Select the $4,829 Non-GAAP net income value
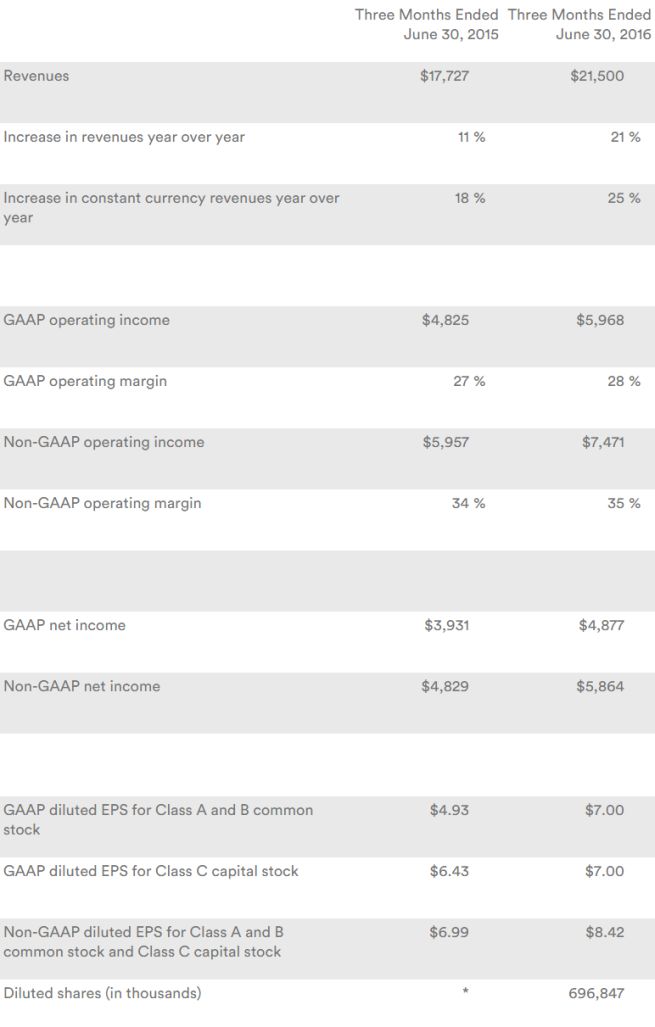Image resolution: width=655 pixels, height=1027 pixels. 445,686
